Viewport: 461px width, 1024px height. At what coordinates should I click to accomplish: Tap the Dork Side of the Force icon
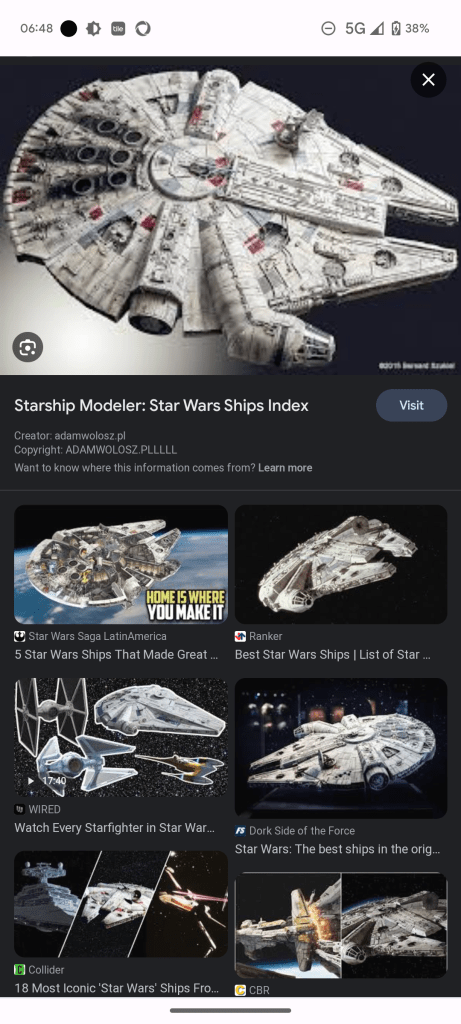[240, 831]
